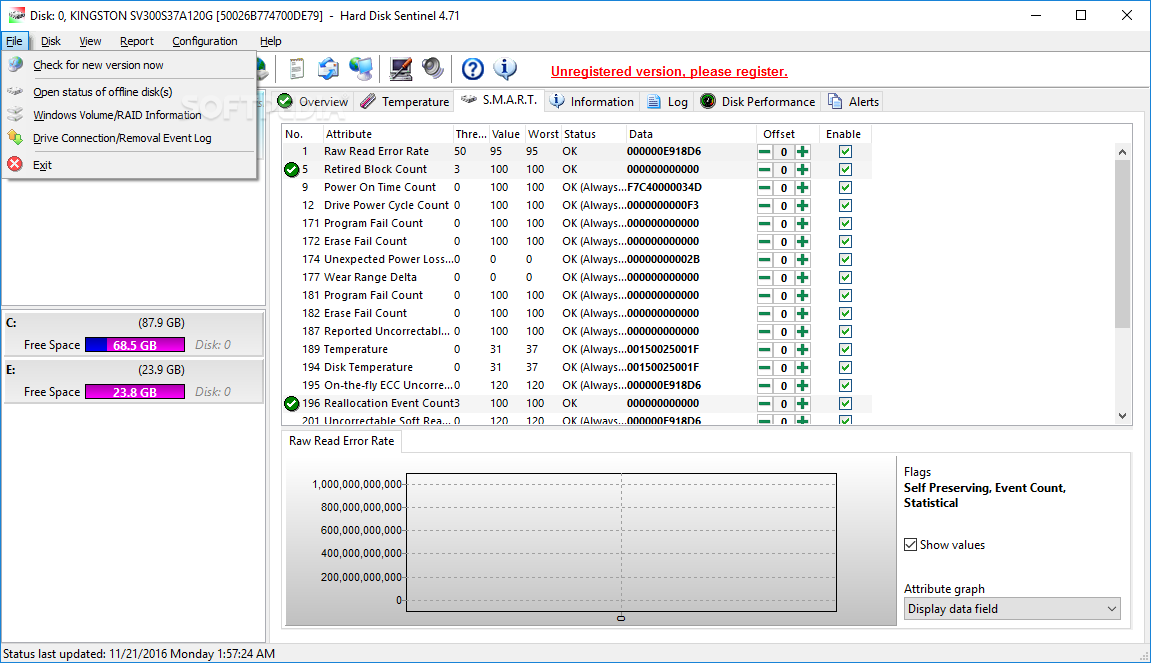Toggle Enable checkbox for On-the-fly ECC Uncorrectable
Viewport: 1151px width, 663px height.
pyautogui.click(x=846, y=385)
